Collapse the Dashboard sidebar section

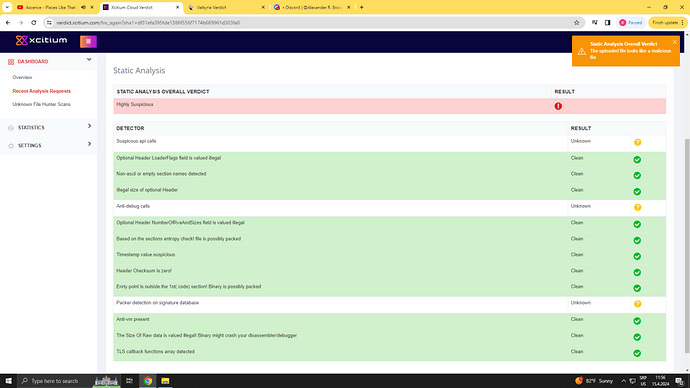pyautogui.click(x=89, y=59)
